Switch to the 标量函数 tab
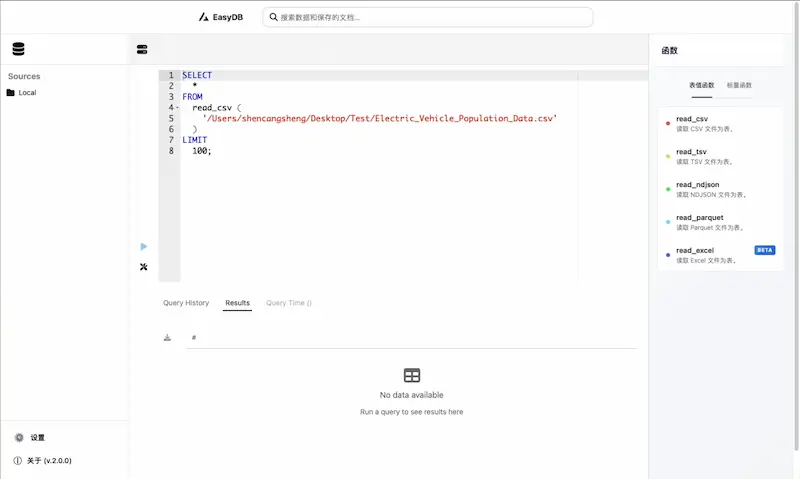 coord(739,86)
